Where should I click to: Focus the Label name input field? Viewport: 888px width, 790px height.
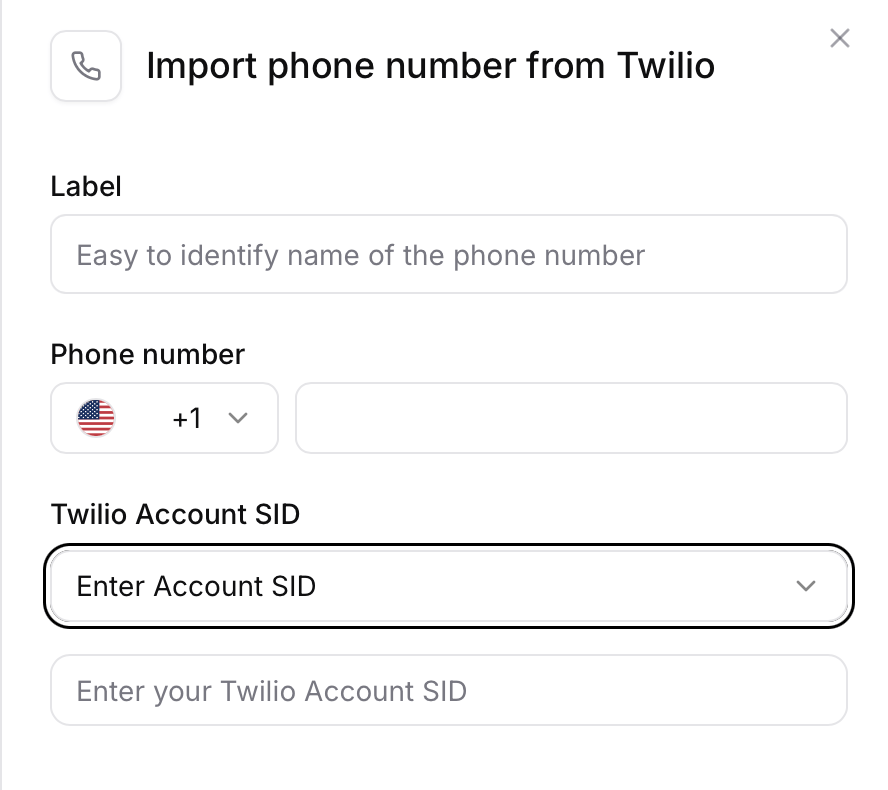click(x=448, y=254)
